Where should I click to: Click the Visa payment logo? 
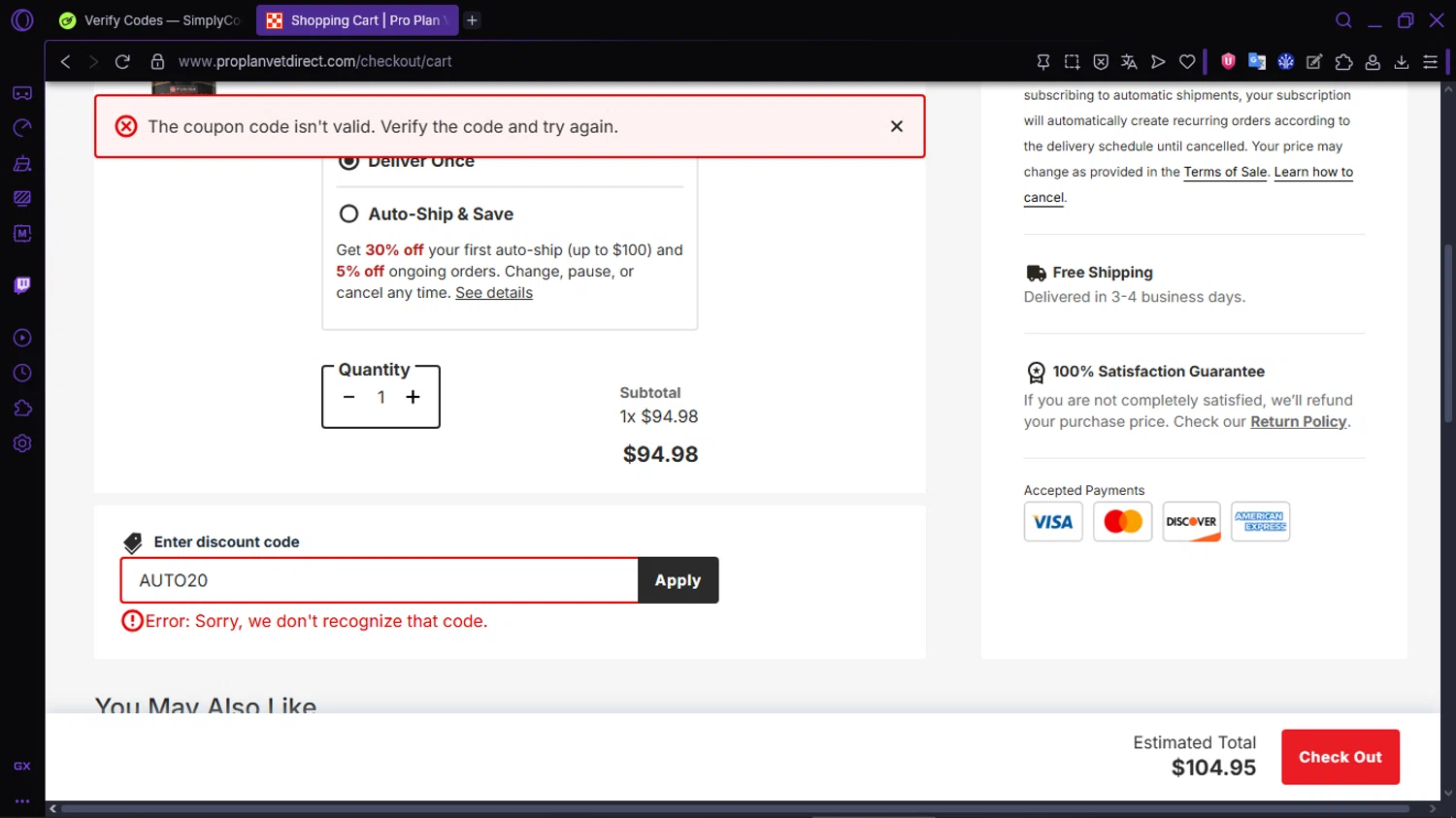tap(1053, 522)
